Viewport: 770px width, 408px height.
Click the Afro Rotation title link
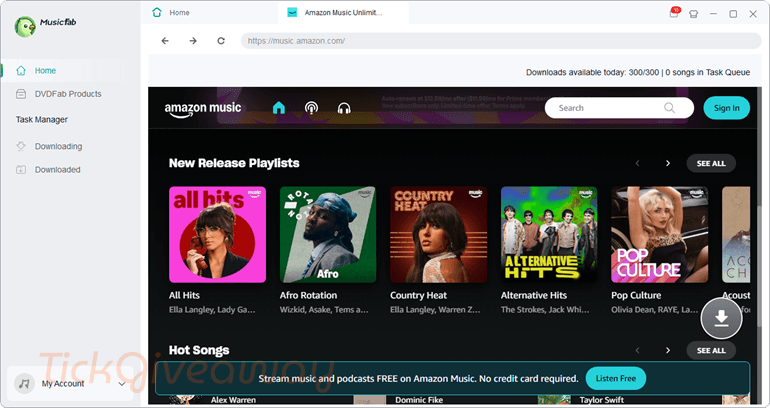308,296
